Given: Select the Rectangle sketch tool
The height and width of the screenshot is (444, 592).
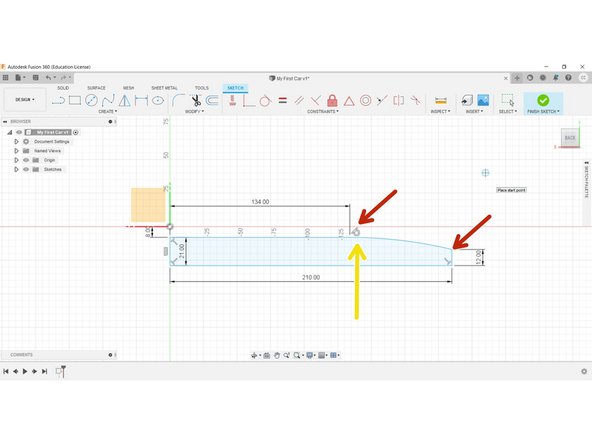Looking at the screenshot, I should point(75,100).
